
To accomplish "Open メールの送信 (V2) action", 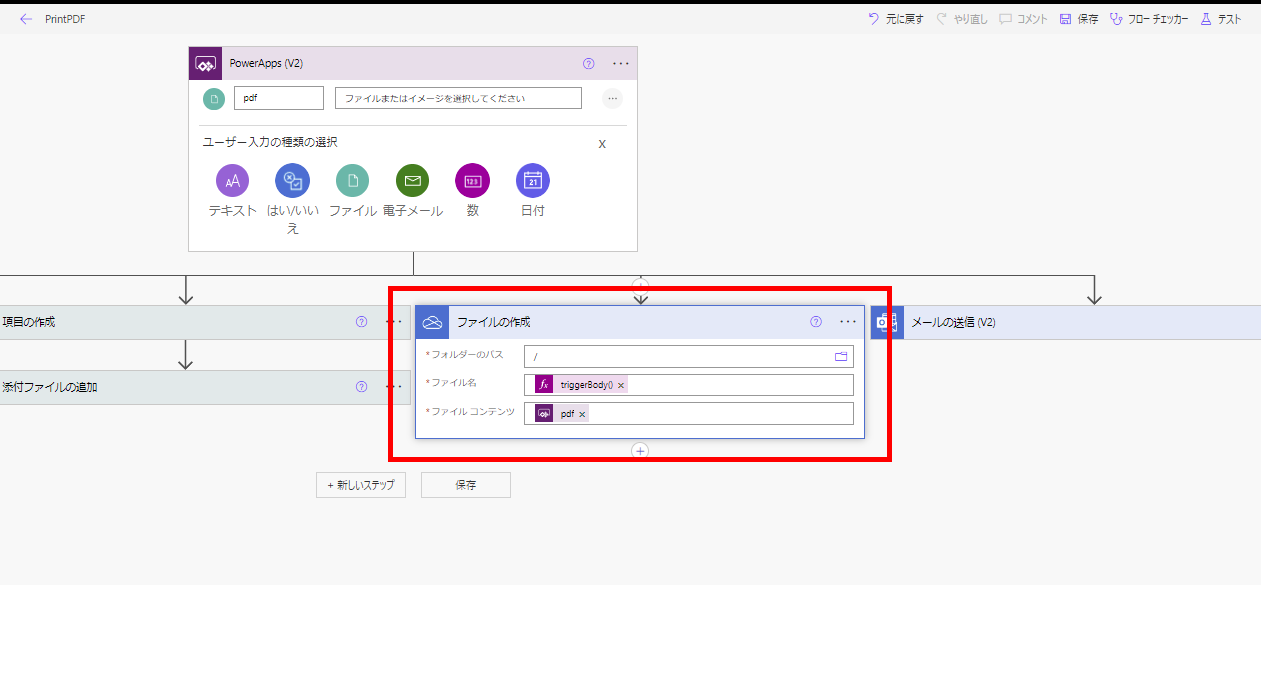I will (1066, 322).
